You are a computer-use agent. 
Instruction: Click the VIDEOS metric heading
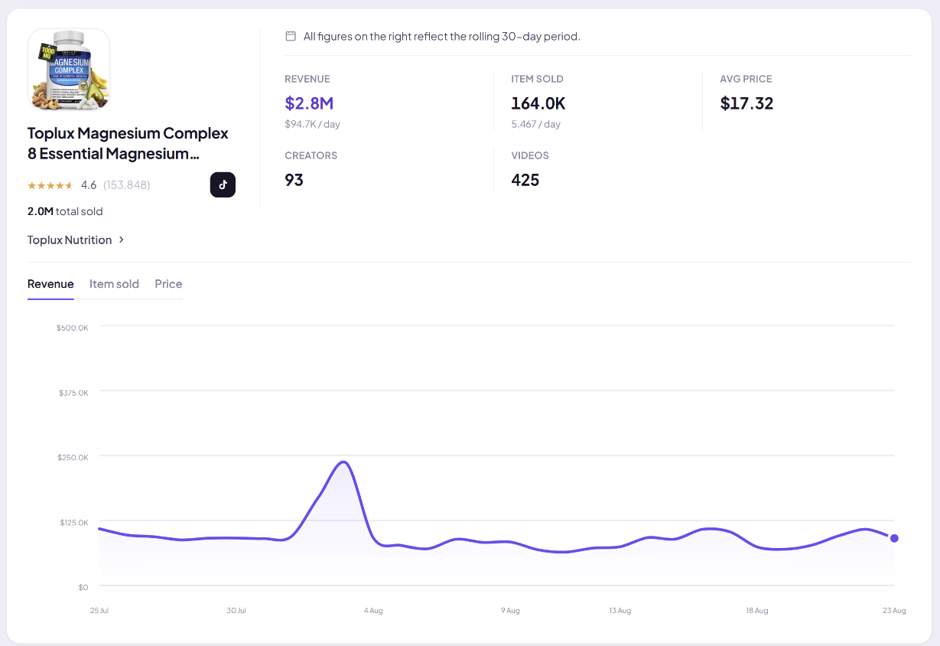(530, 156)
